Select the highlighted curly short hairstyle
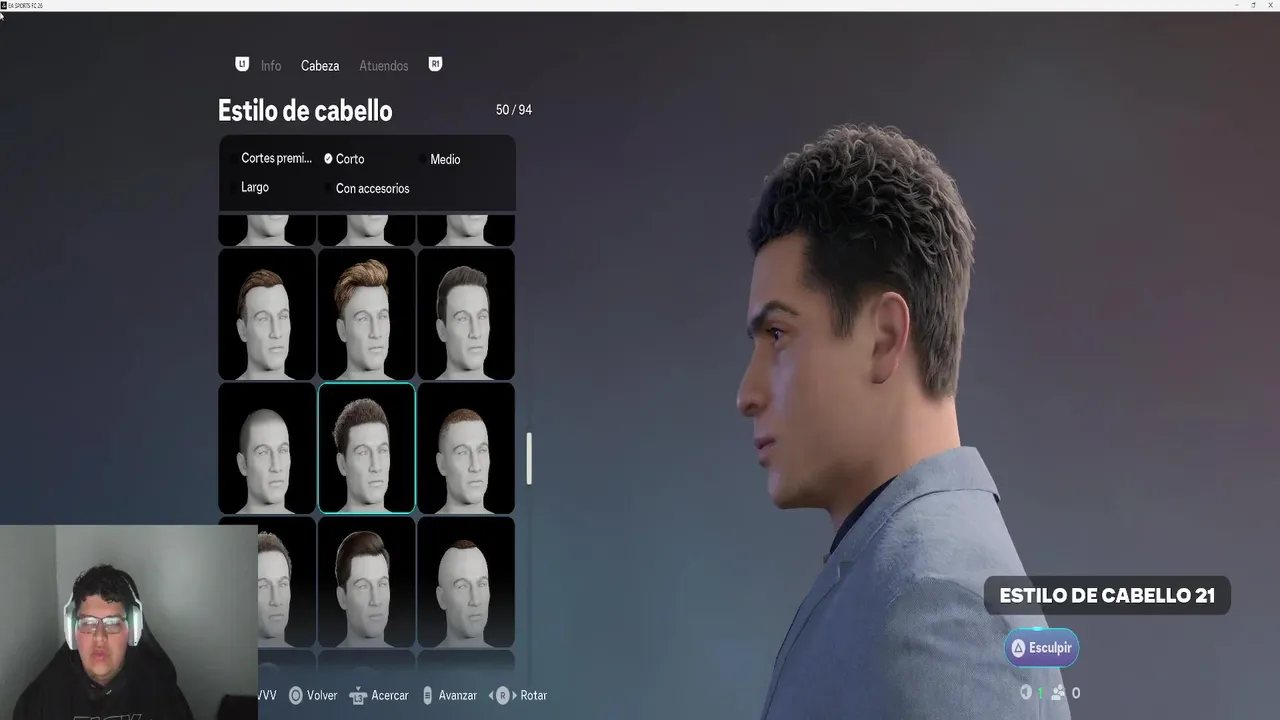The image size is (1280, 720). [x=366, y=448]
